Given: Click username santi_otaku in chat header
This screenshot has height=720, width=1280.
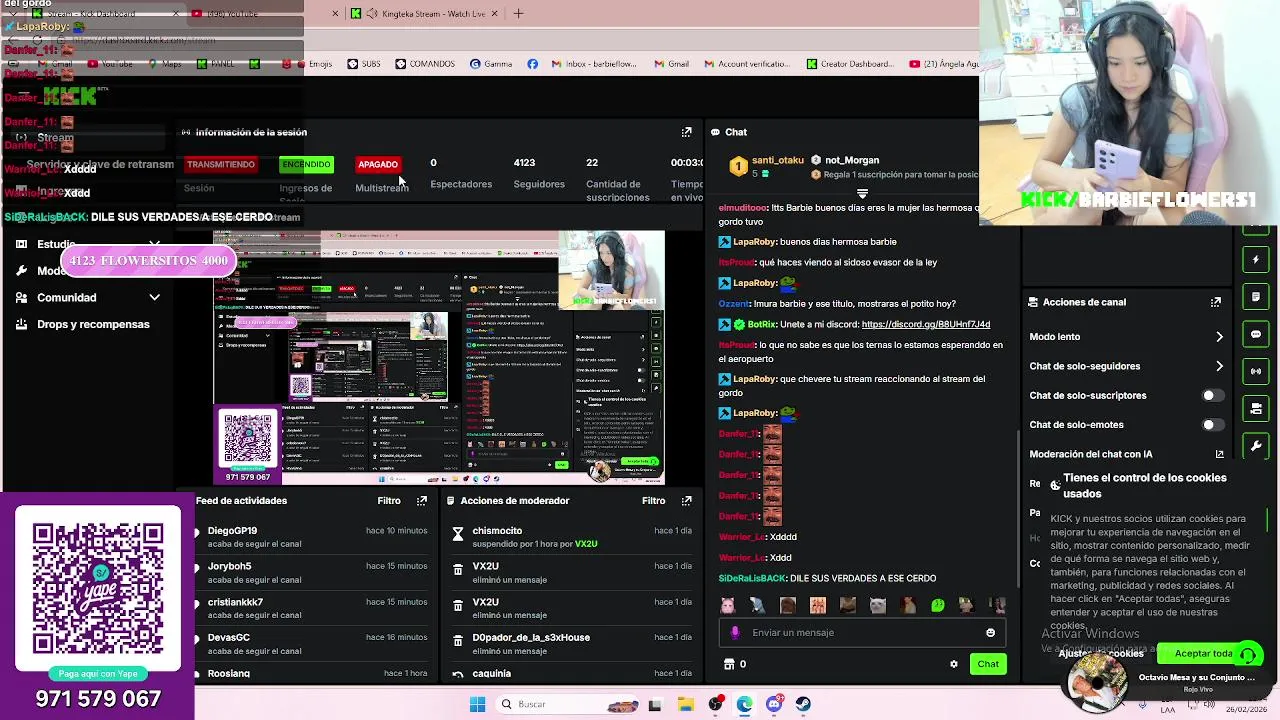Looking at the screenshot, I should [x=777, y=160].
